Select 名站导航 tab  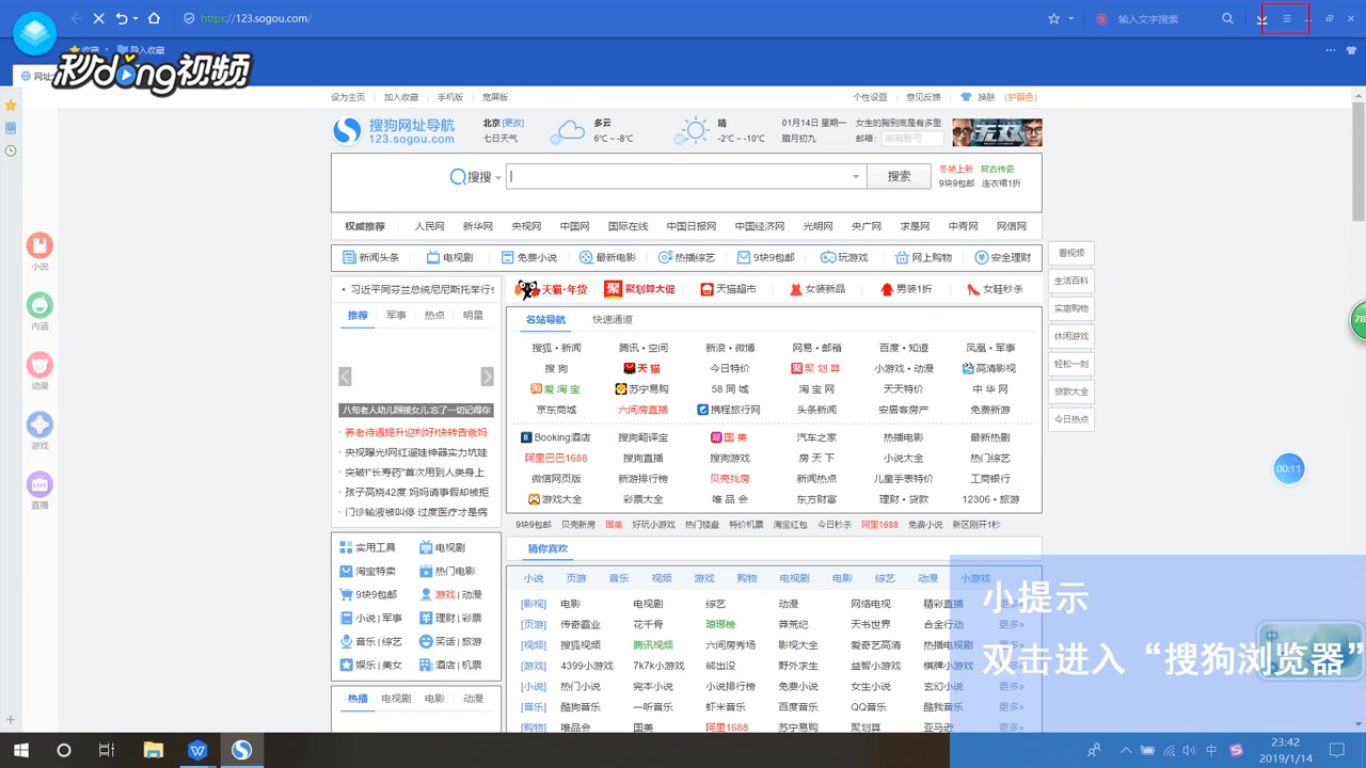tap(546, 320)
